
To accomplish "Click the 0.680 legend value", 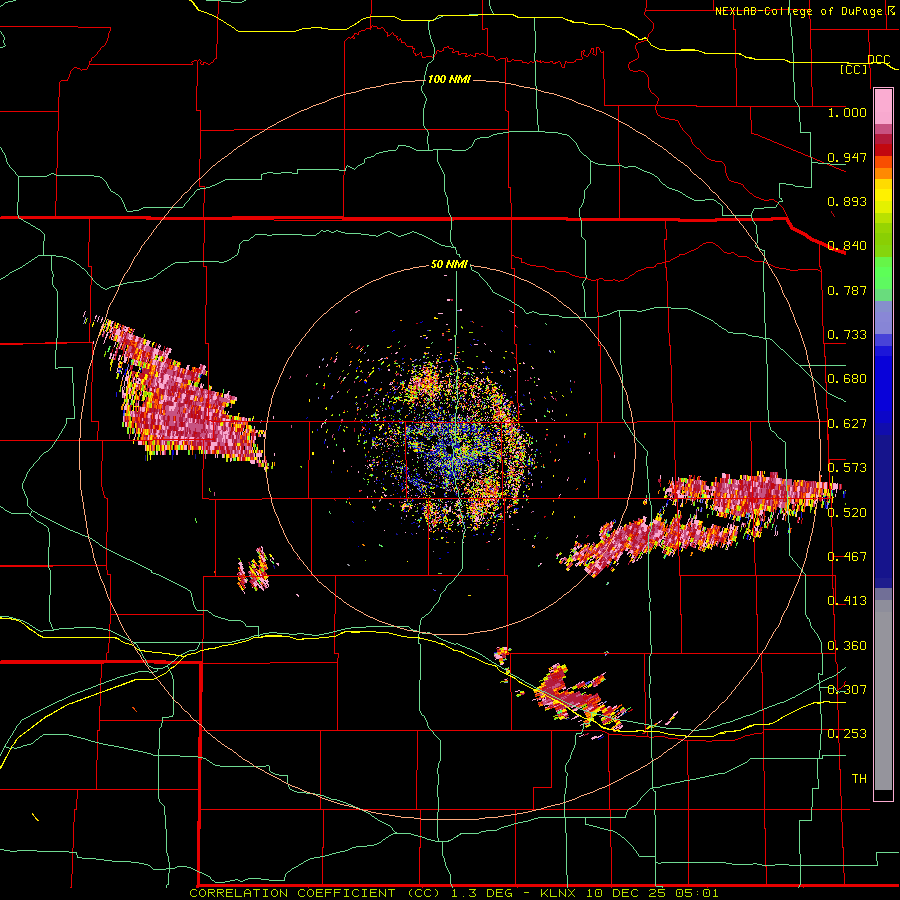I will click(847, 379).
